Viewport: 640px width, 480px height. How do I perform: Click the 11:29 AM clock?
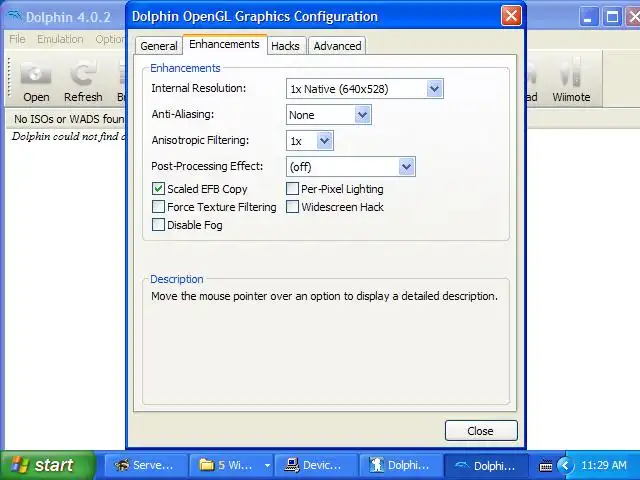pos(604,465)
